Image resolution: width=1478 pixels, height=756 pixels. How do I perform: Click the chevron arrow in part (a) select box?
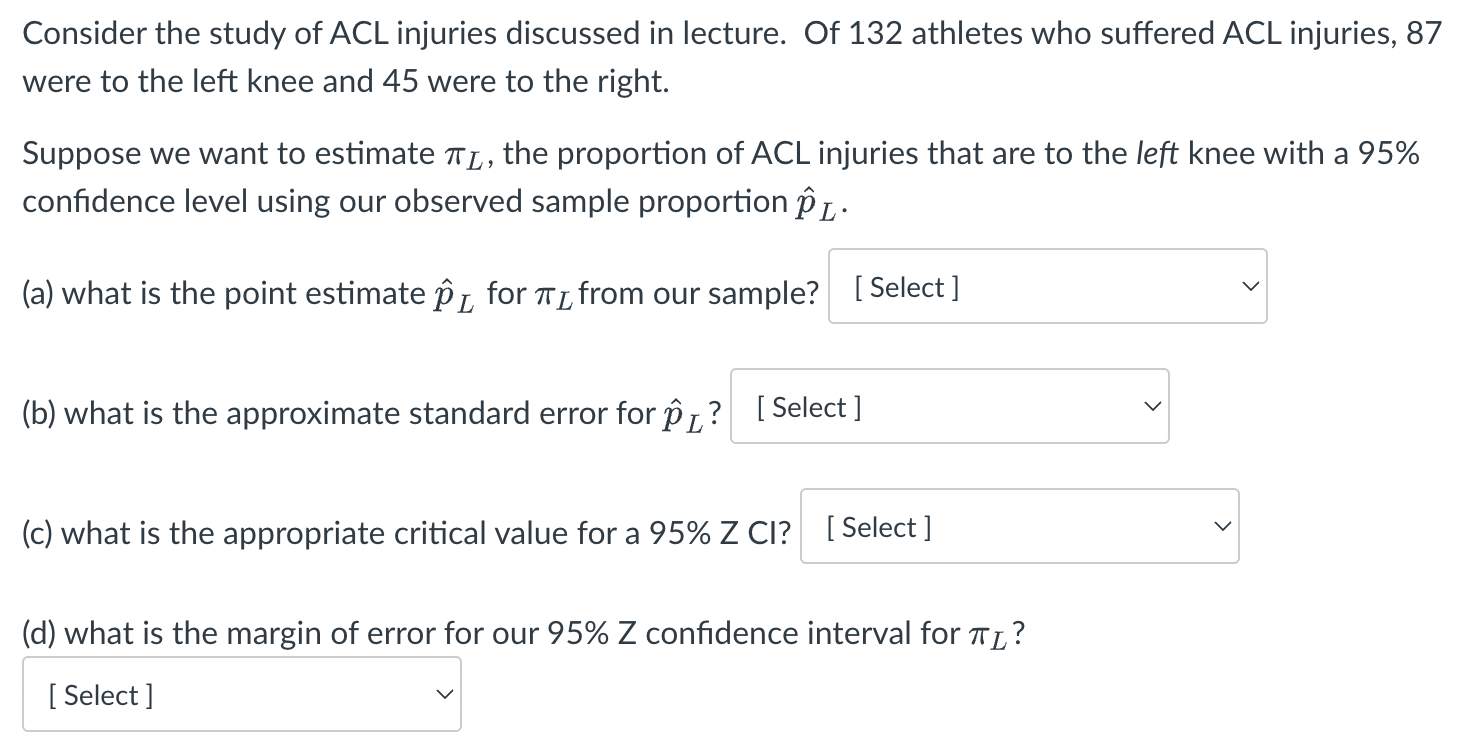coord(1246,287)
